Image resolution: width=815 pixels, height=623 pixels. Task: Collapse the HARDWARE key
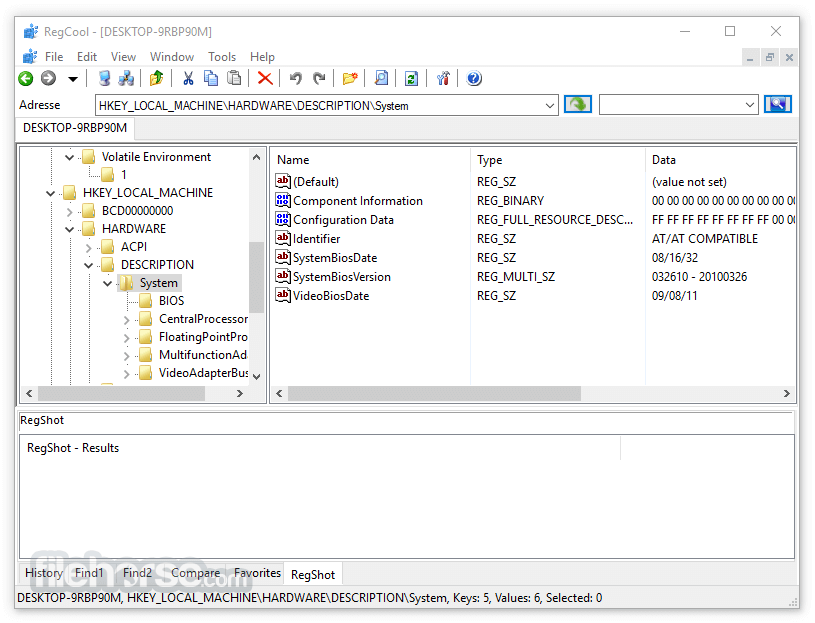(69, 229)
